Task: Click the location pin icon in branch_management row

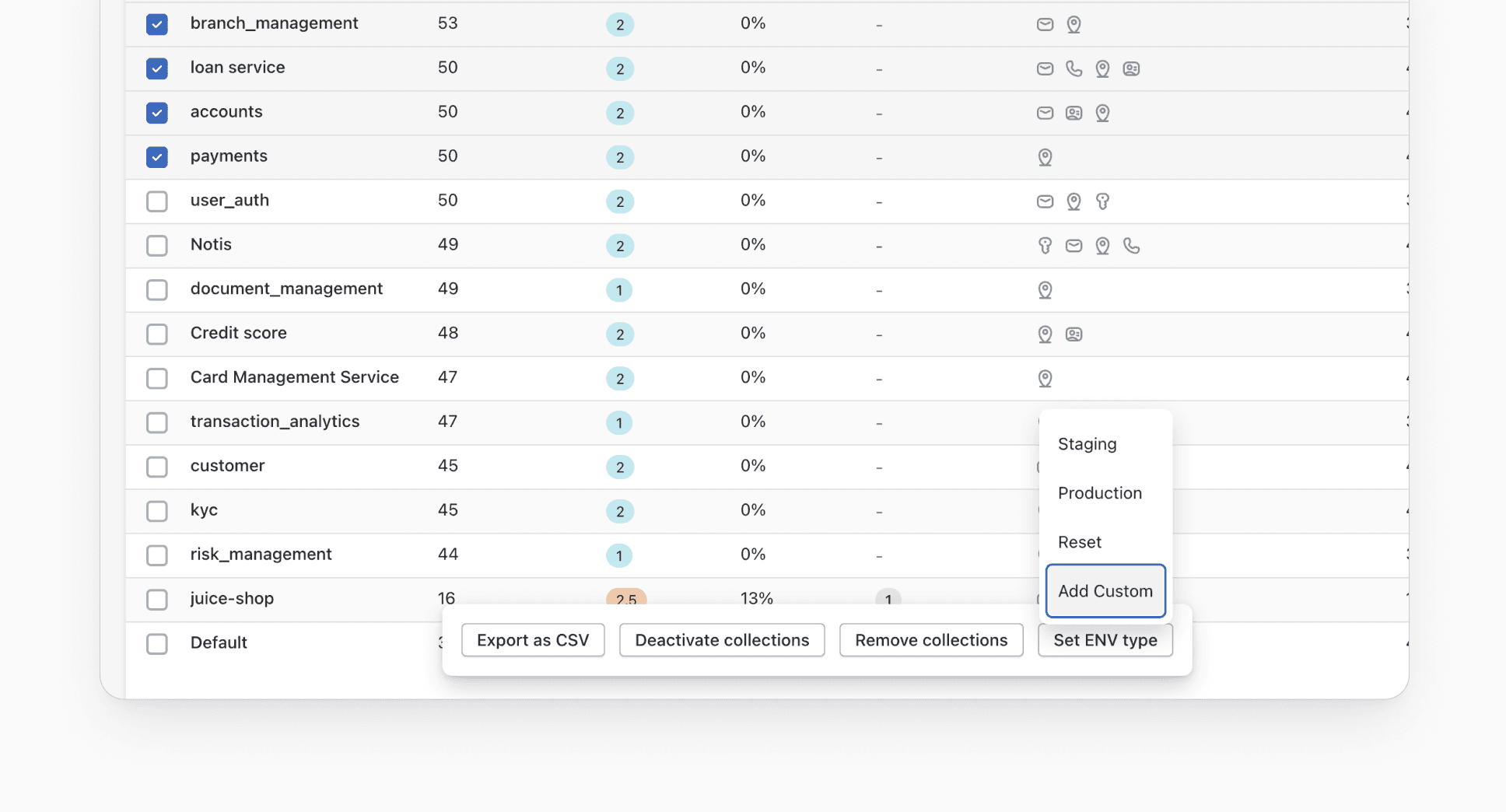Action: [x=1073, y=24]
